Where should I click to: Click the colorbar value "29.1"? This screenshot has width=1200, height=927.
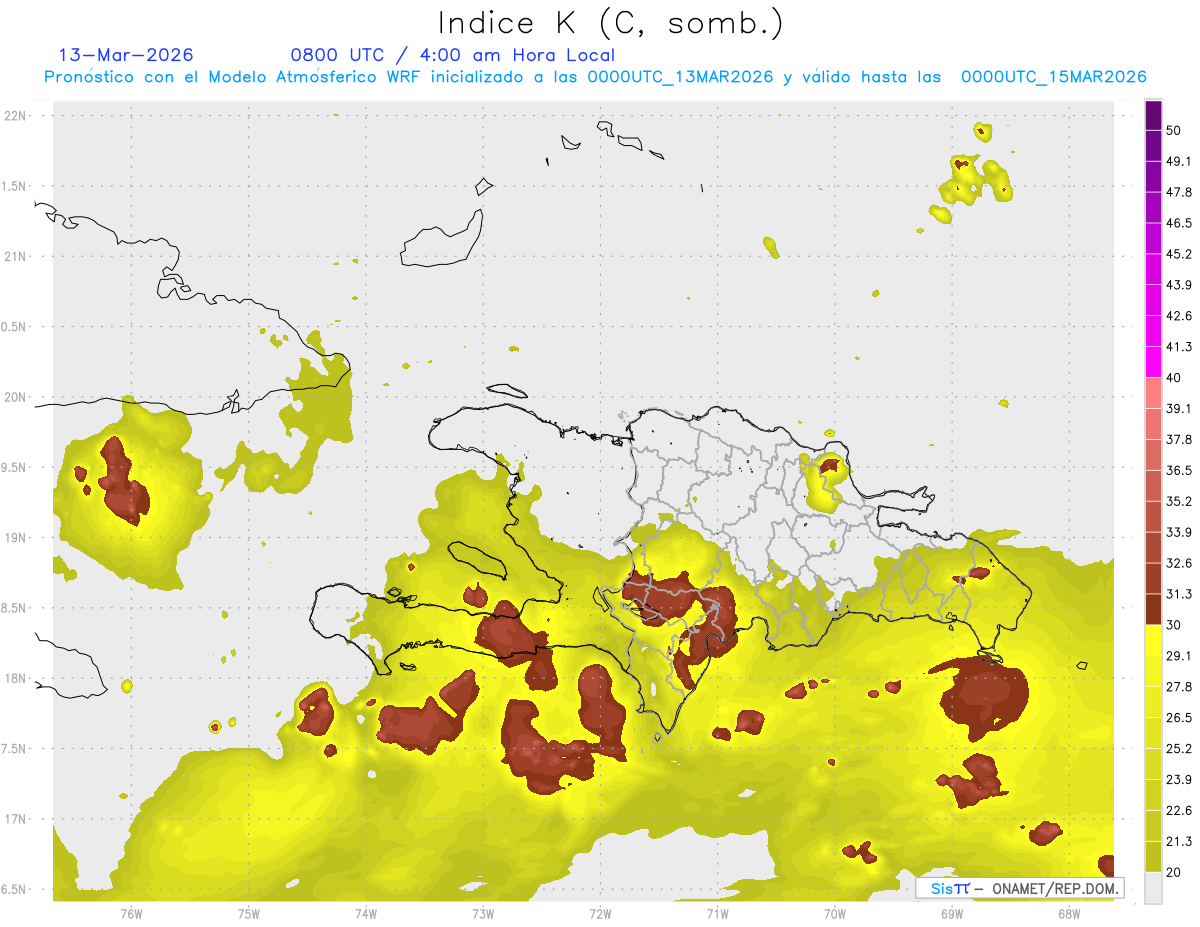[x=1178, y=656]
